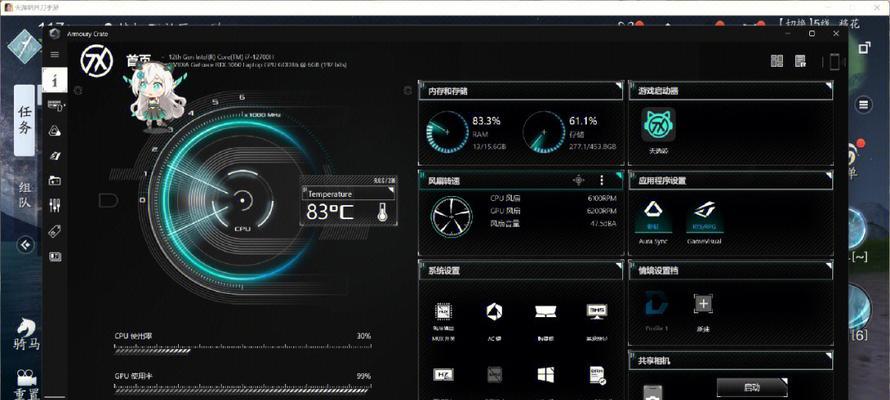Open fan speed panel three-dot menu
890x400 pixels.
tap(602, 180)
